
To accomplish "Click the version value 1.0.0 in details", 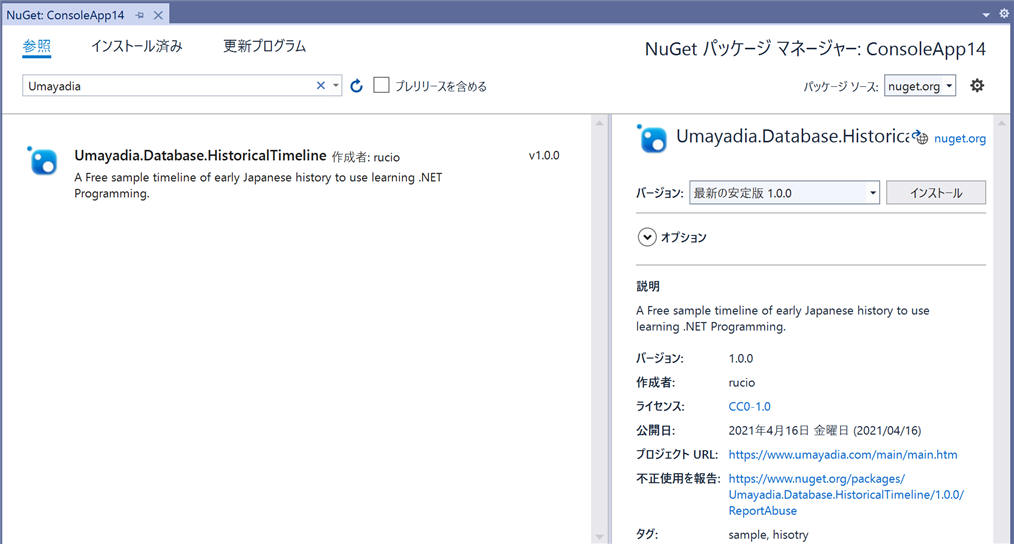I will (x=740, y=358).
